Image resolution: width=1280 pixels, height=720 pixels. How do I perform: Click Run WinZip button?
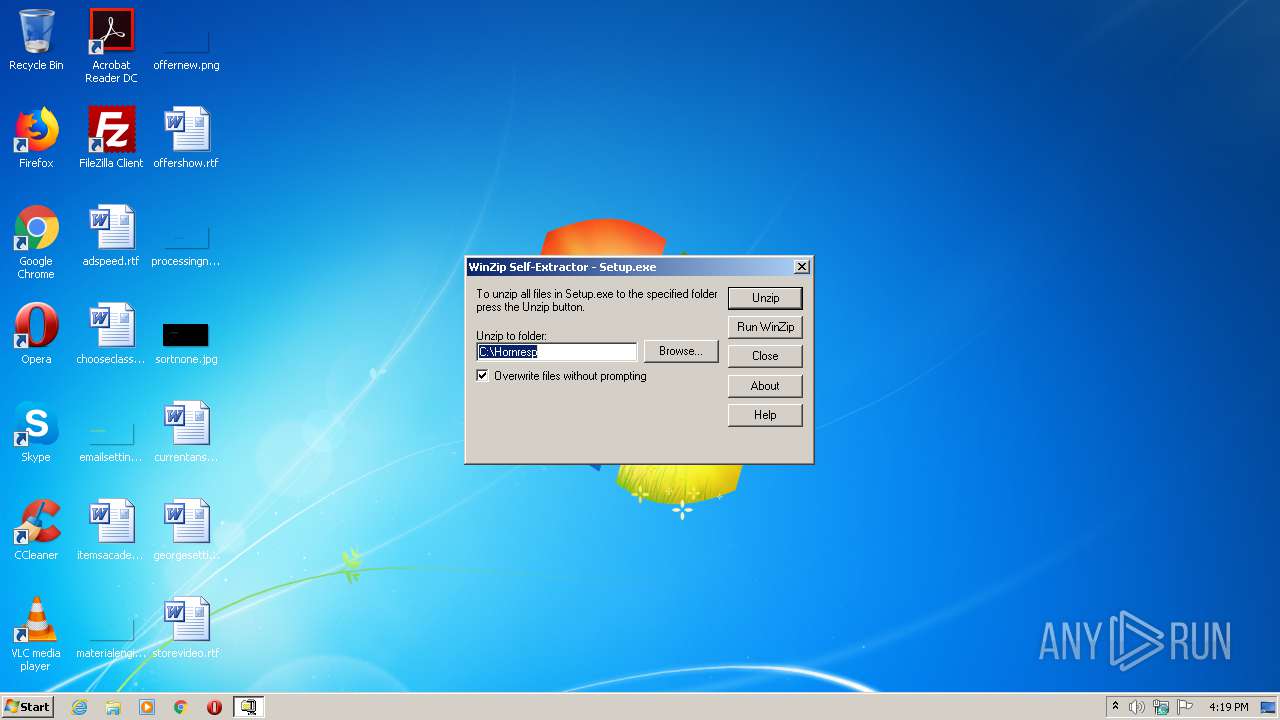point(765,327)
